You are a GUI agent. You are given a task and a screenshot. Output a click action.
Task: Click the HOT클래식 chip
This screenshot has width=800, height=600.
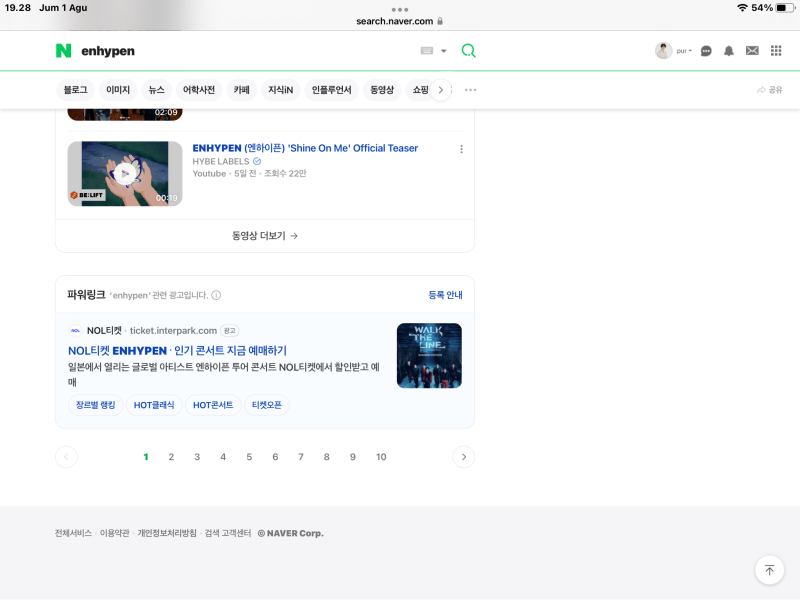pos(154,405)
